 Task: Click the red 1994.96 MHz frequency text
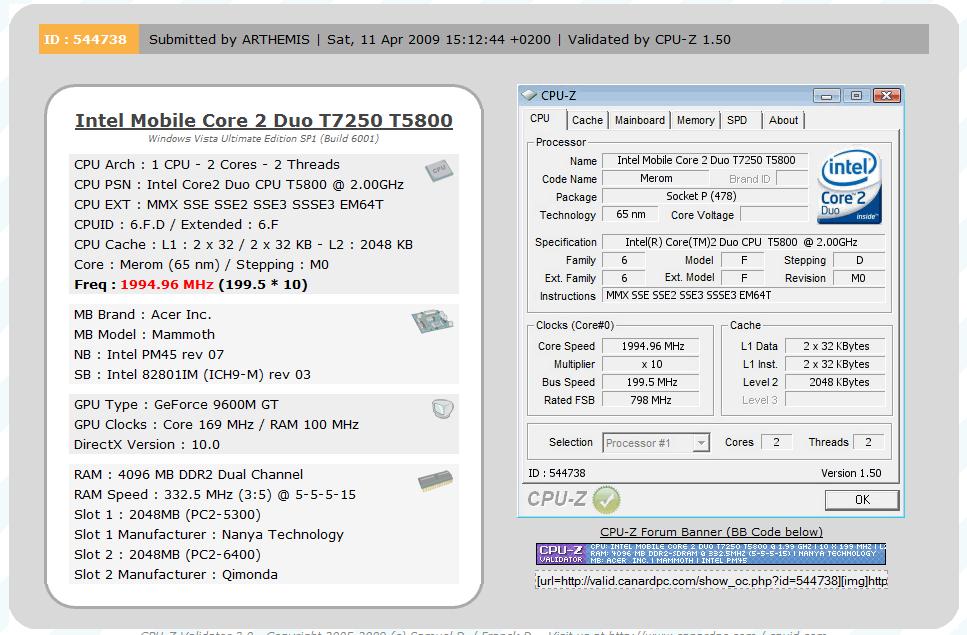167,284
